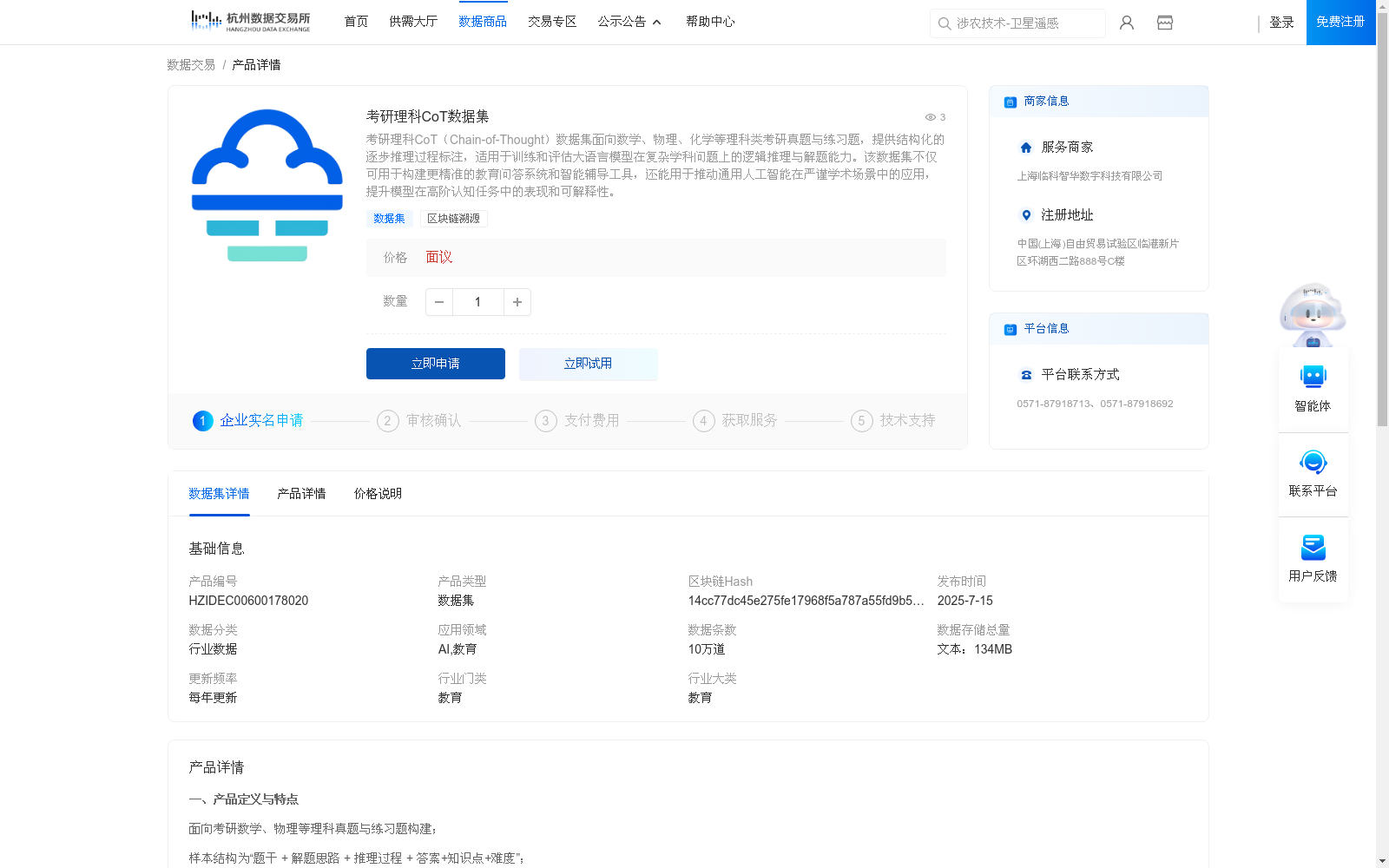Image resolution: width=1389 pixels, height=868 pixels.
Task: Click the merchant name 上海临科智华数字科技有限公司
Action: [1089, 176]
